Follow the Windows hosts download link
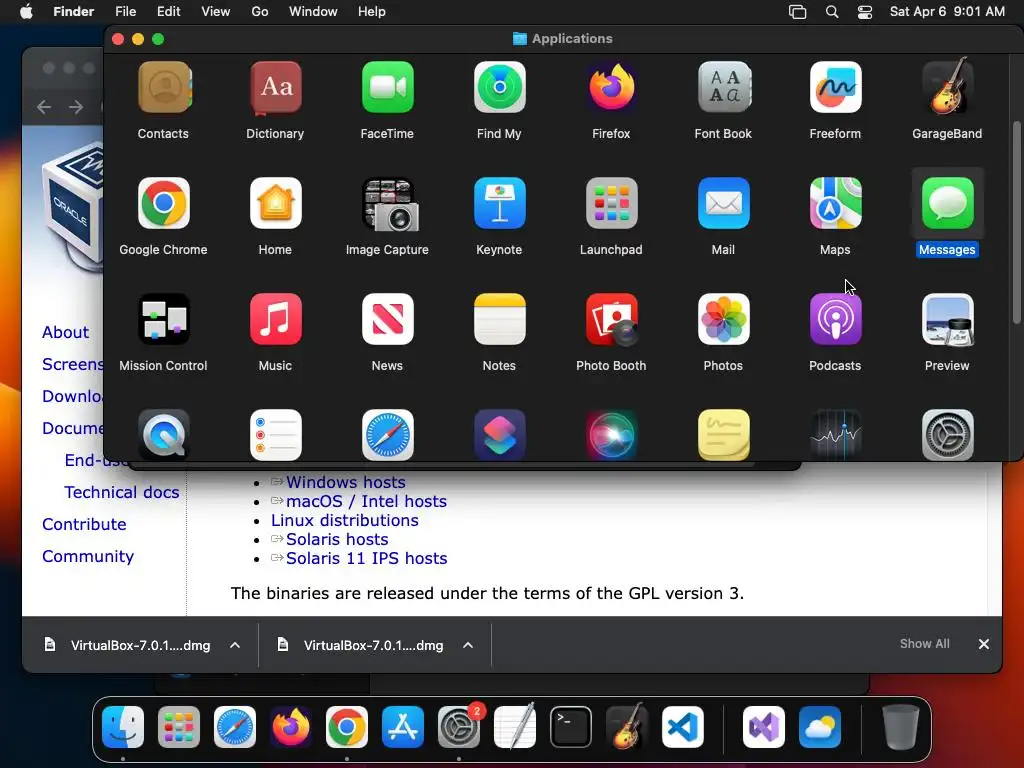 [345, 482]
